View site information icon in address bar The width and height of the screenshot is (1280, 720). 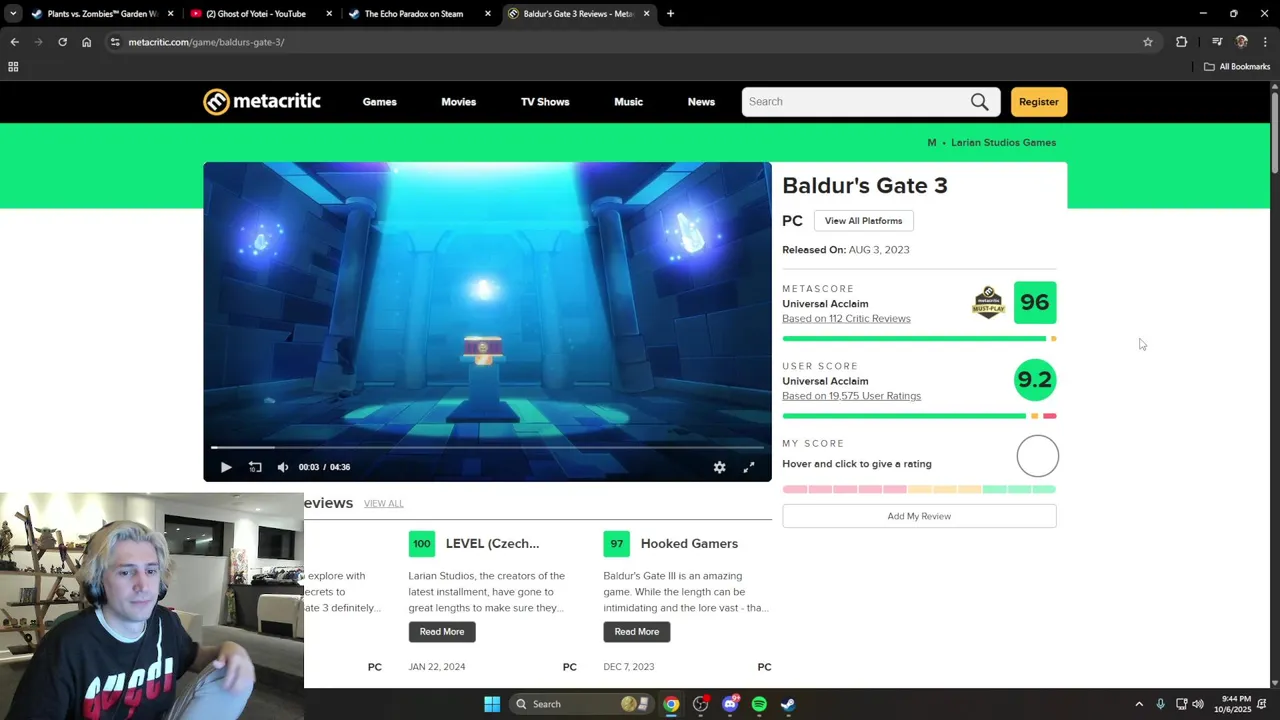(x=115, y=42)
